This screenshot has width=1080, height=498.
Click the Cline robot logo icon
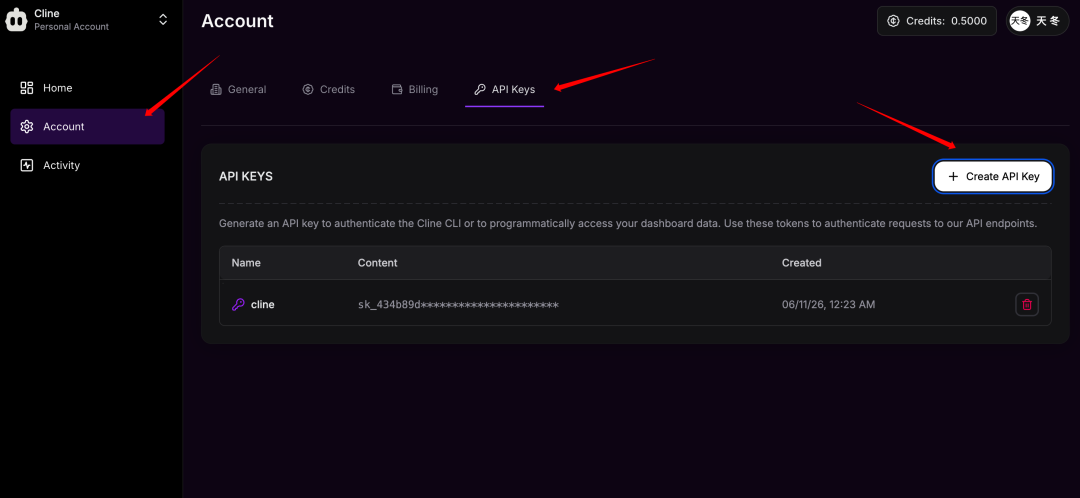click(17, 20)
